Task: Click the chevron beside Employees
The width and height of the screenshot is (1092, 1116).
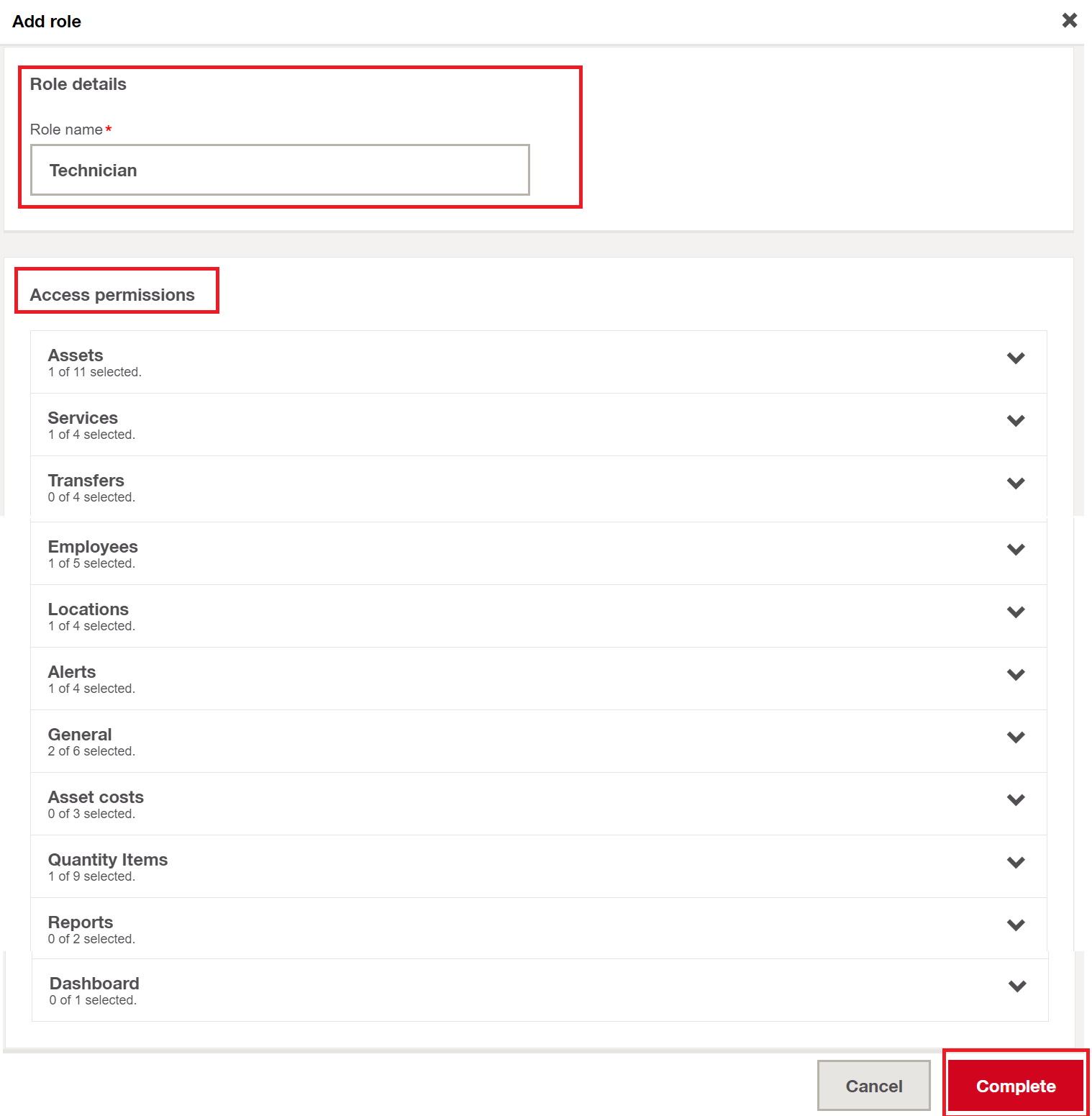Action: click(1015, 550)
